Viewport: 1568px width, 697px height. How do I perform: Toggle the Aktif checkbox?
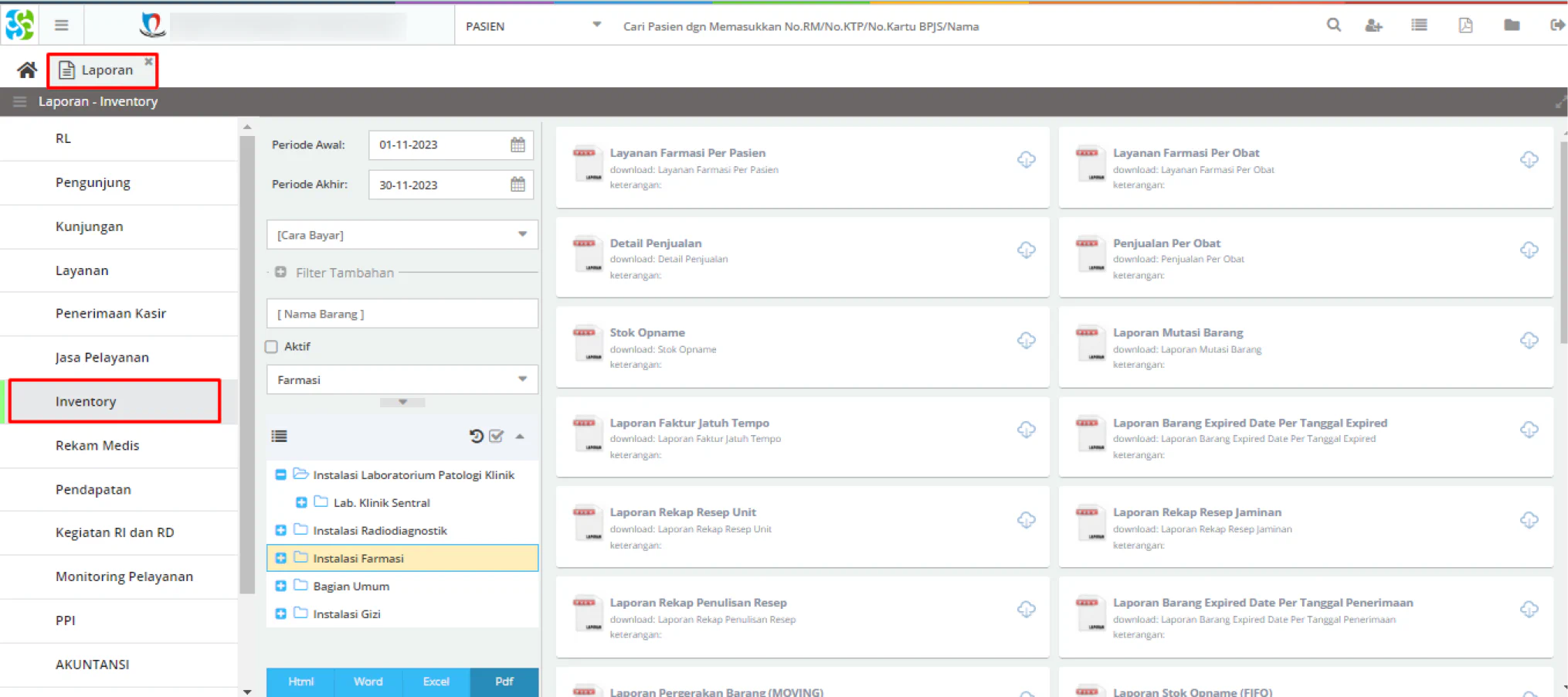coord(271,347)
